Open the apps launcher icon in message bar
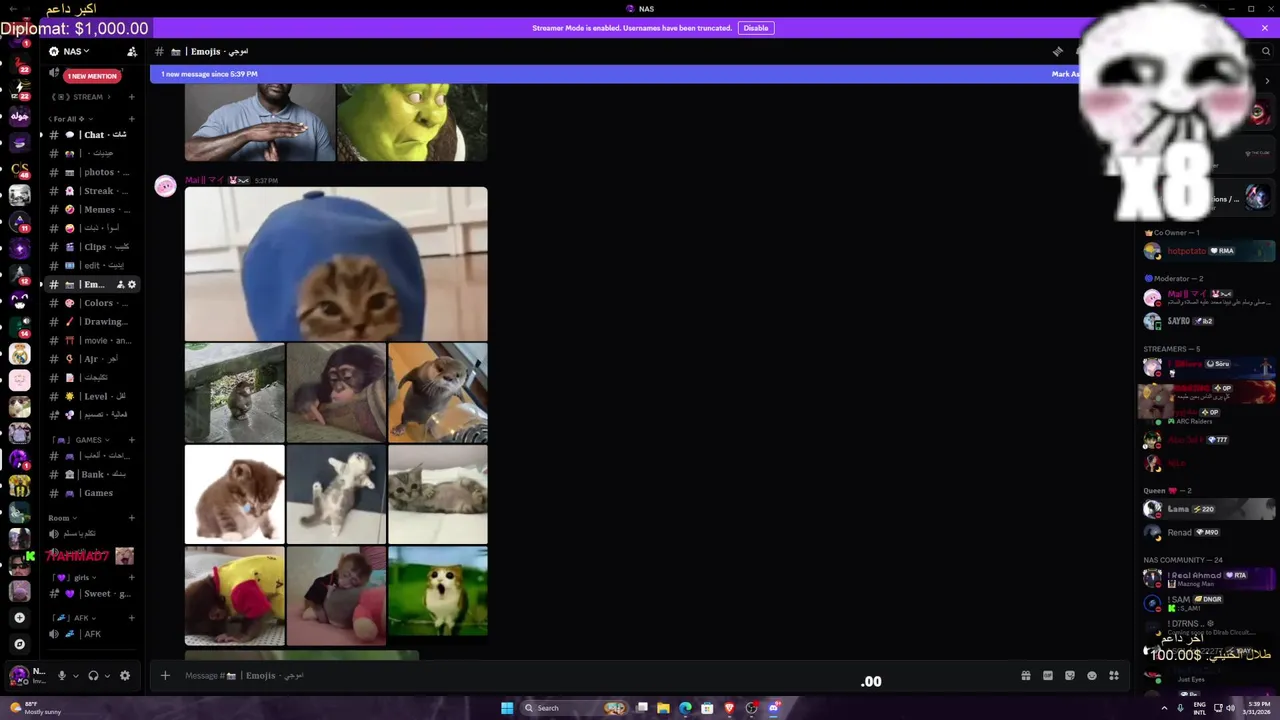Image resolution: width=1280 pixels, height=720 pixels. (1114, 676)
